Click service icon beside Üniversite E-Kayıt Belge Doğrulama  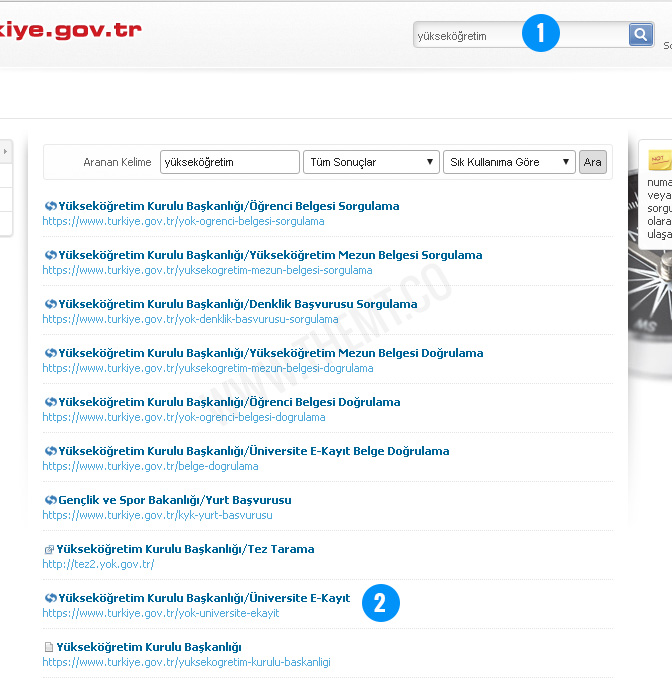tap(50, 452)
